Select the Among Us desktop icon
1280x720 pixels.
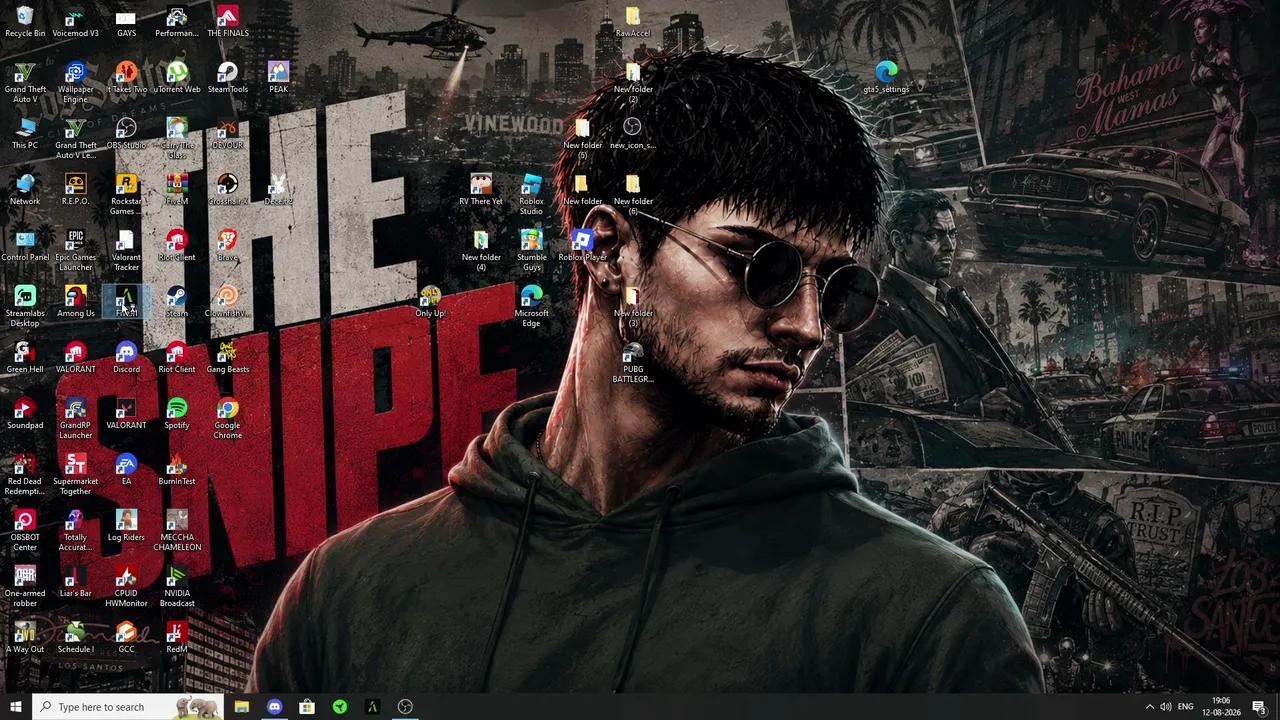click(x=75, y=302)
